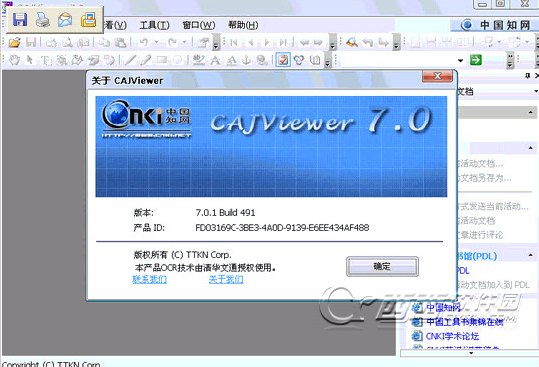The image size is (539, 367).
Task: Click the green Go arrow button
Action: [x=476, y=60]
